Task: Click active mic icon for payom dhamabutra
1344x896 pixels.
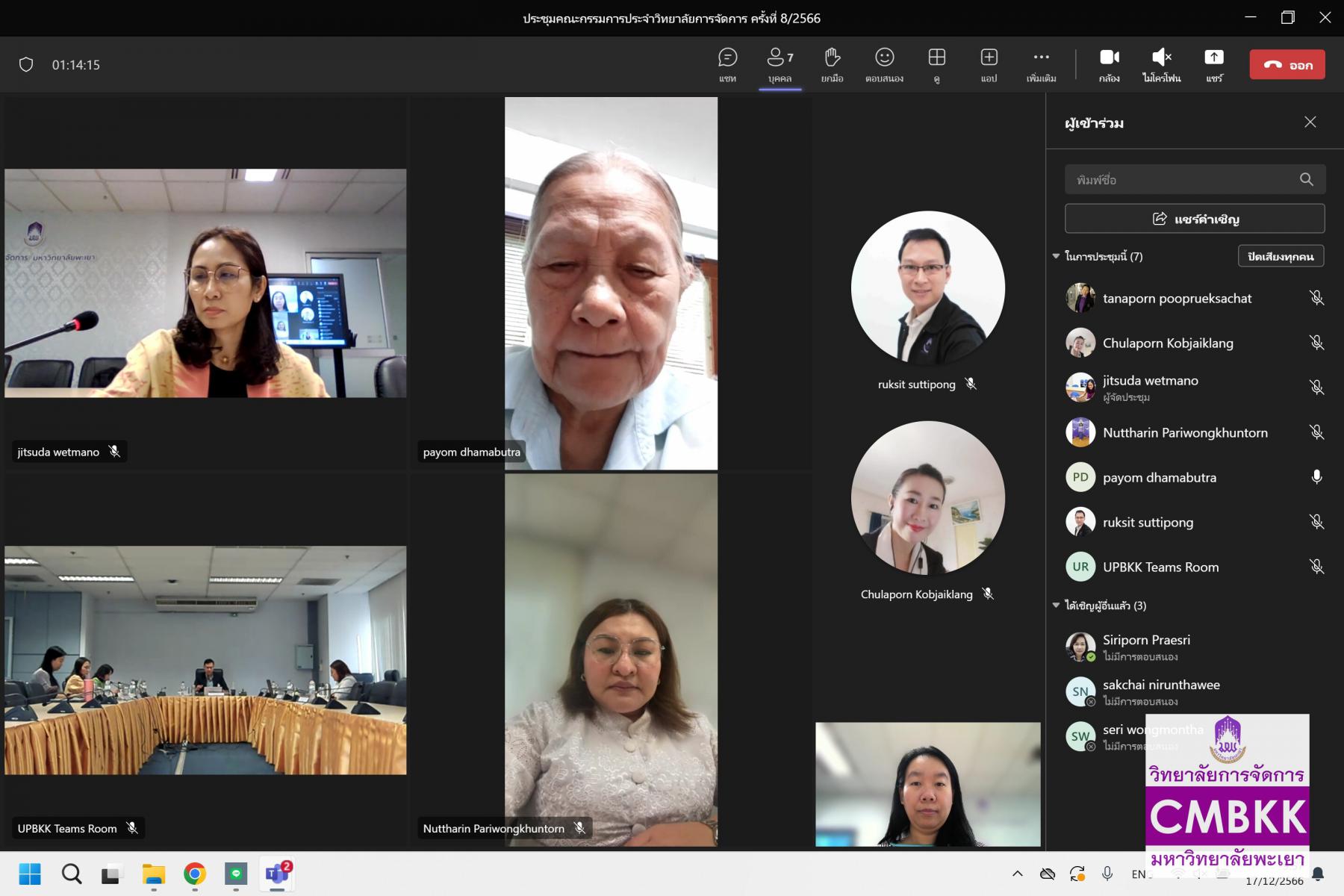Action: pos(1316,477)
